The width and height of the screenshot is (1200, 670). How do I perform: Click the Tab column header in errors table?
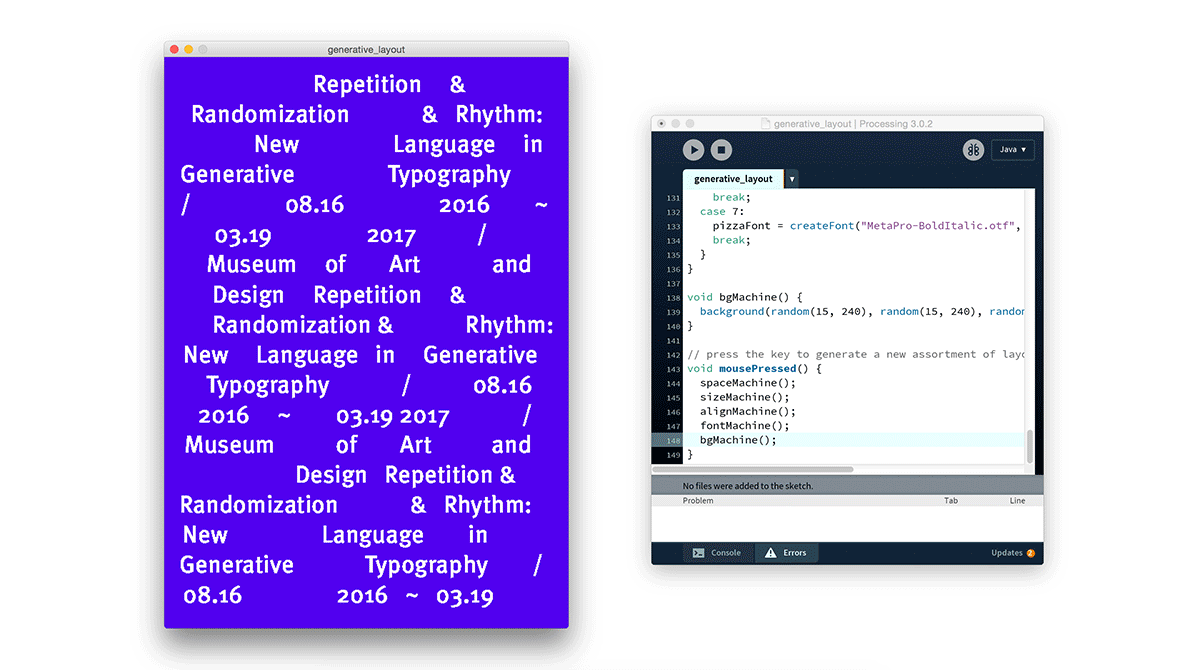(951, 500)
